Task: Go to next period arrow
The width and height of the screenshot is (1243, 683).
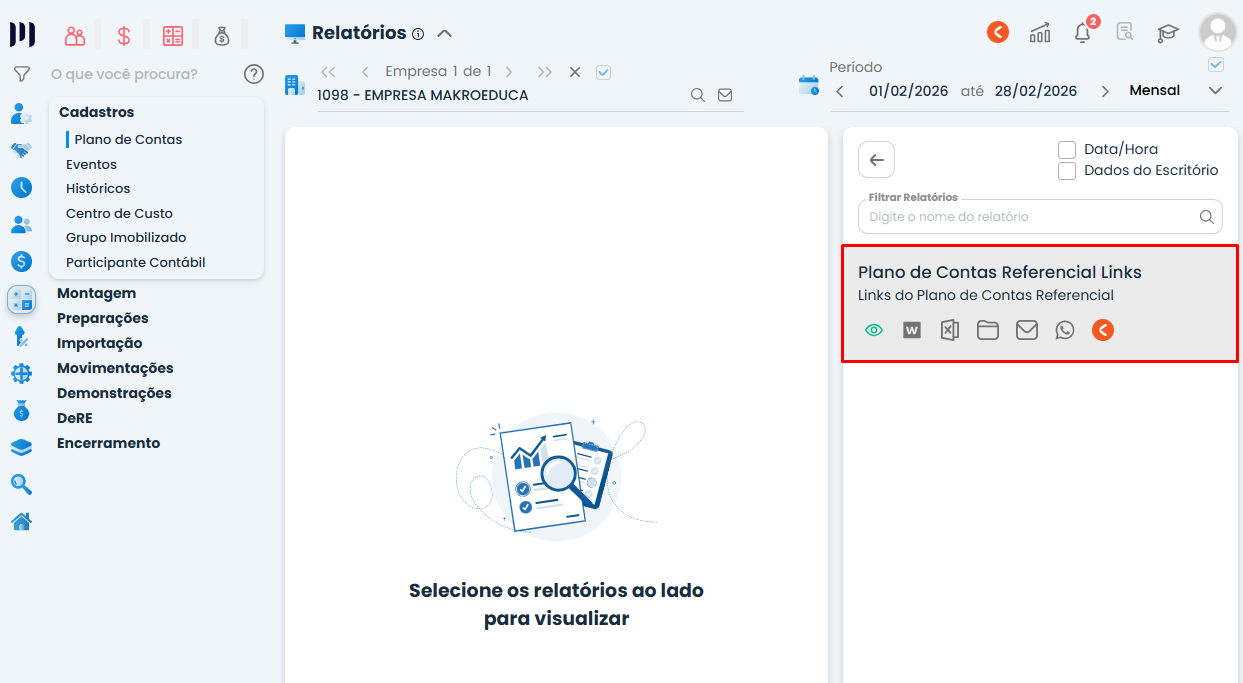Action: coord(1105,91)
